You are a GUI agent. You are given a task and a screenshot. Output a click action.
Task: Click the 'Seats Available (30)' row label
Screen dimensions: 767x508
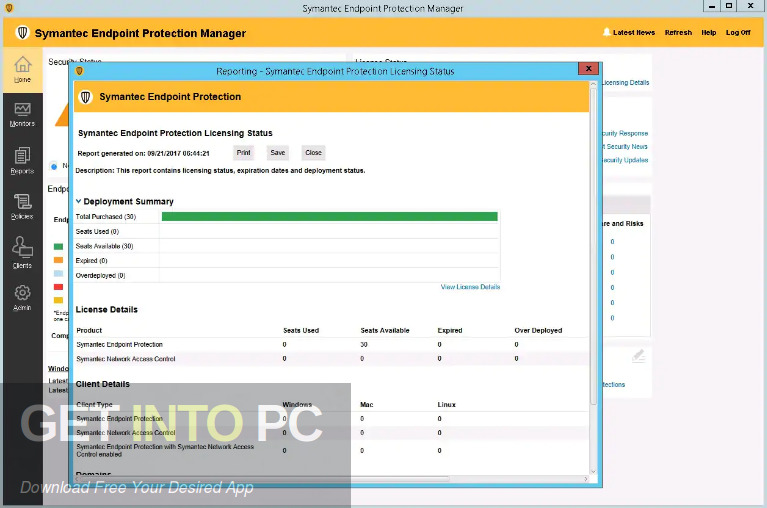pos(104,246)
